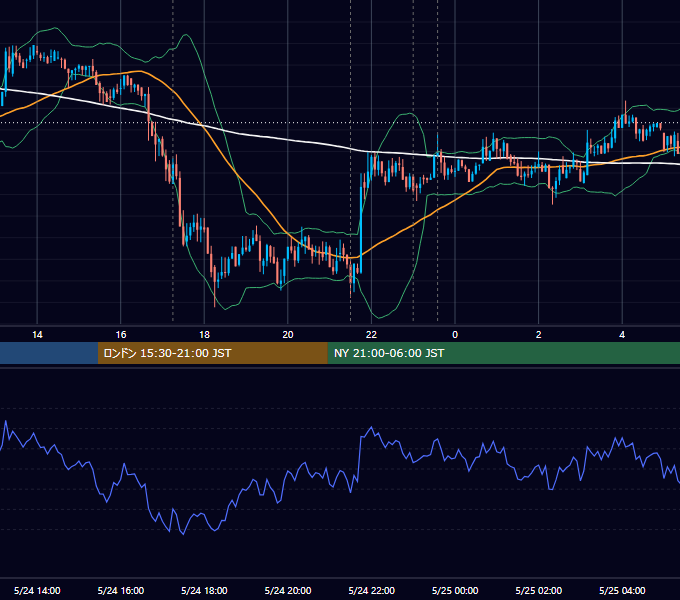The image size is (680, 600).
Task: Click the NY 21:00-06:00 JST session bar
Action: click(x=503, y=353)
